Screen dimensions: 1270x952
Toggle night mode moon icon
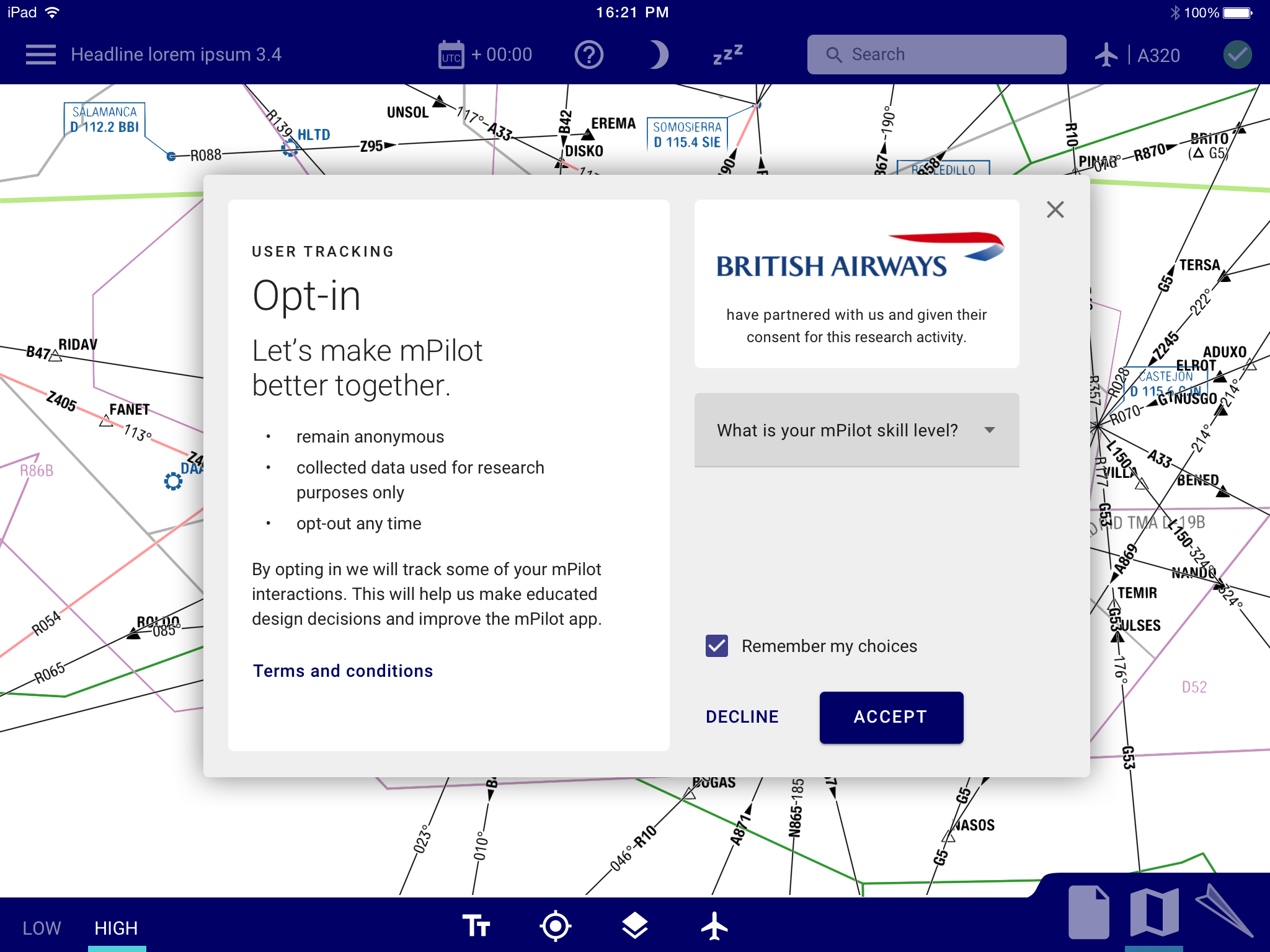659,55
